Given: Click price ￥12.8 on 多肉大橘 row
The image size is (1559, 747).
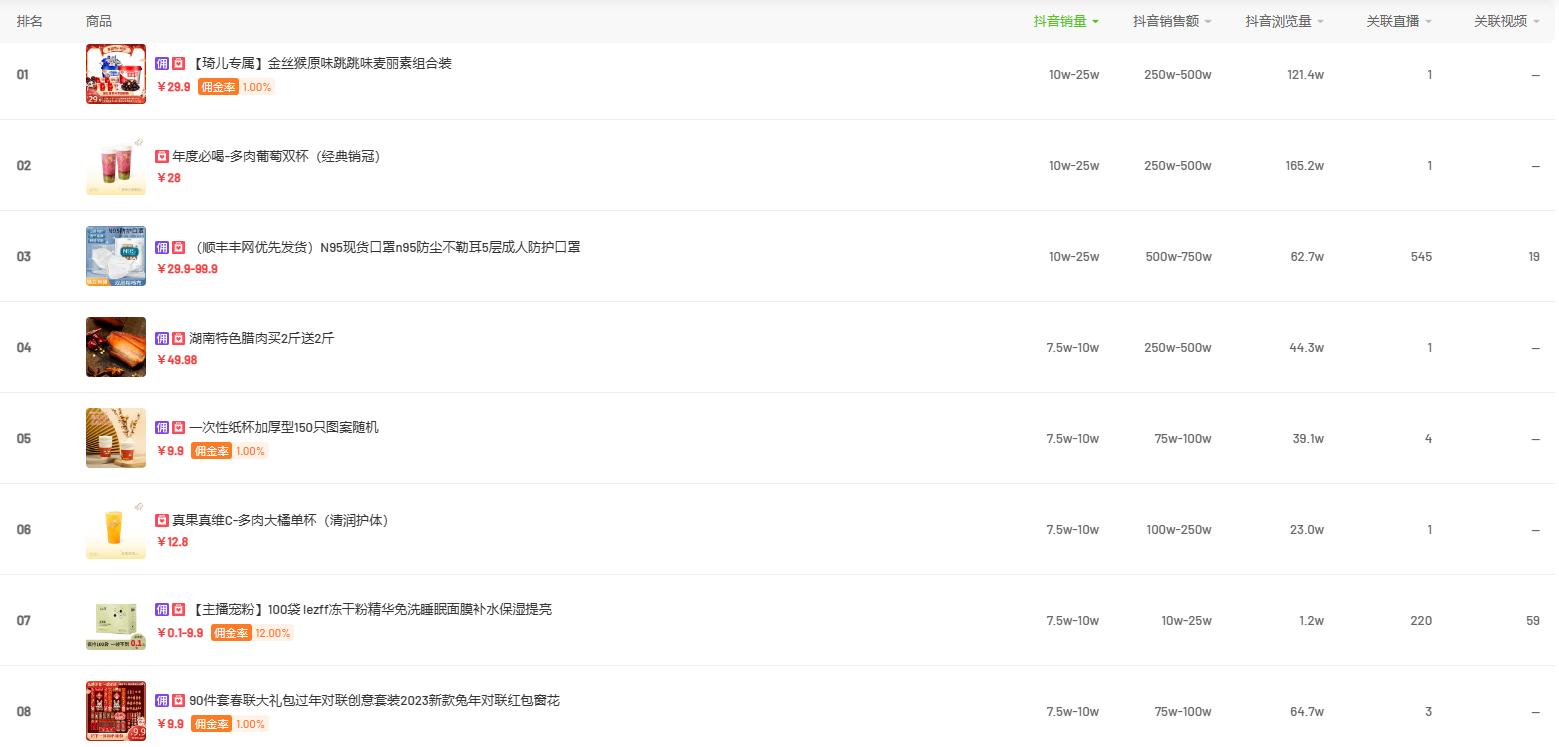Looking at the screenshot, I should pos(172,542).
